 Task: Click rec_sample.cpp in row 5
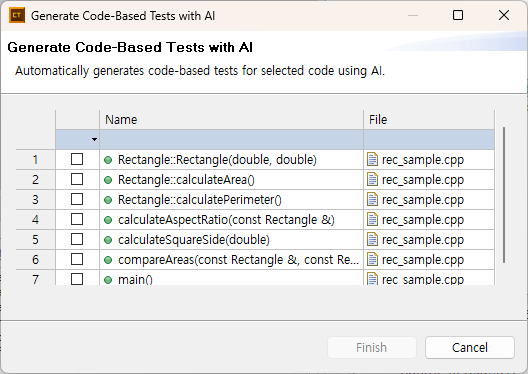[423, 240]
